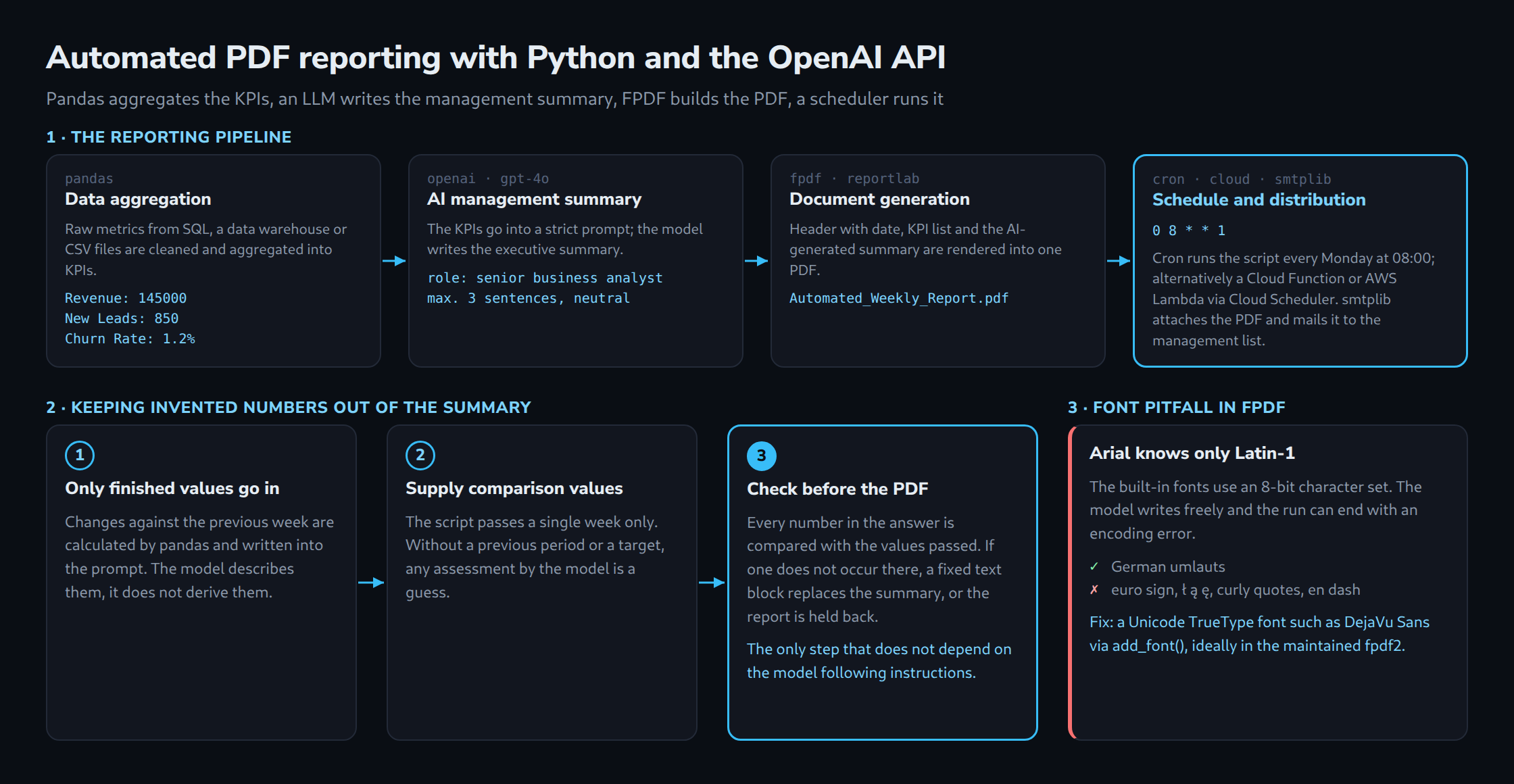Click the heading '1 · THE REPORTING PIPELINE'
This screenshot has height=784, width=1514.
click(169, 137)
